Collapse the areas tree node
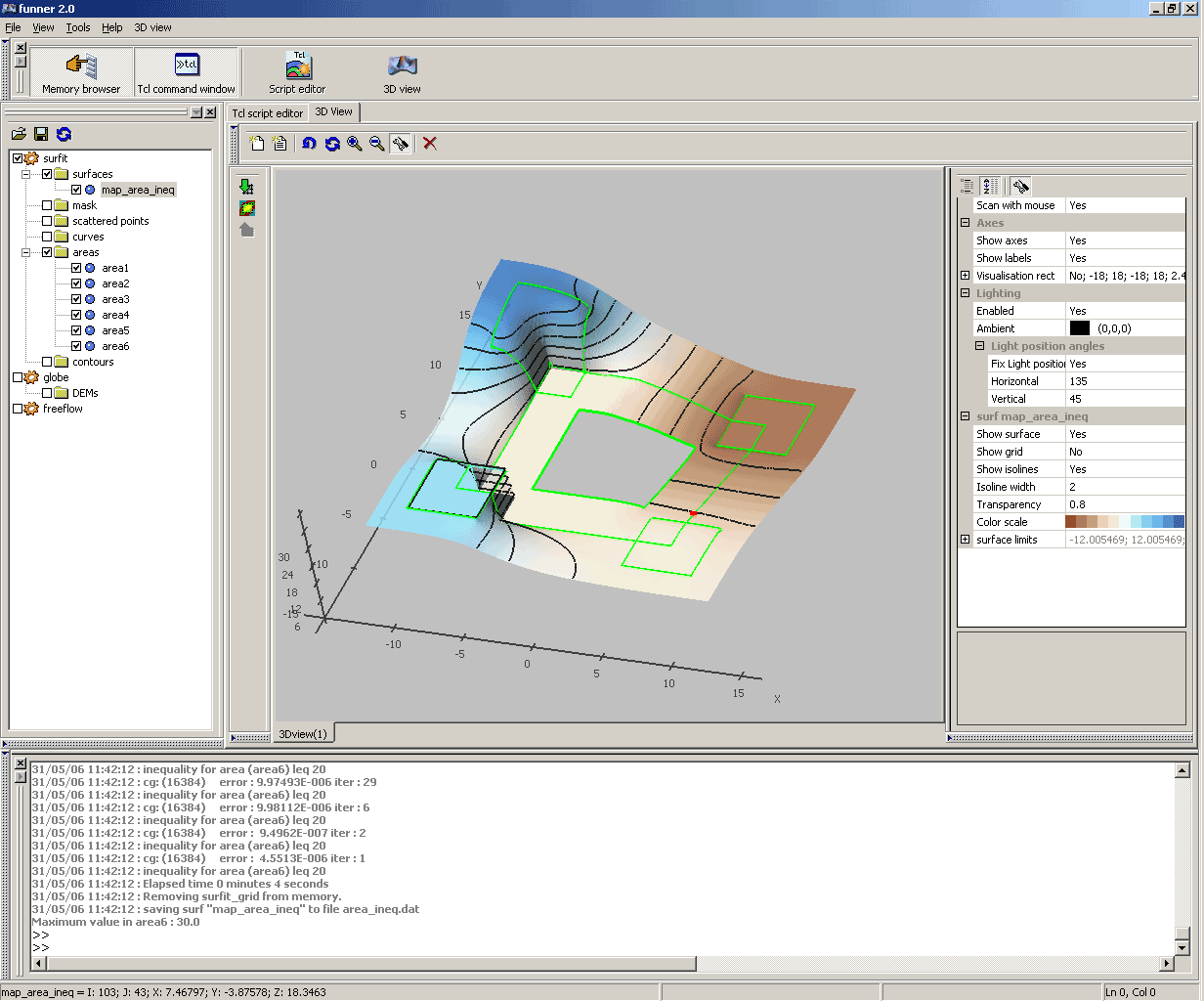 click(x=26, y=252)
